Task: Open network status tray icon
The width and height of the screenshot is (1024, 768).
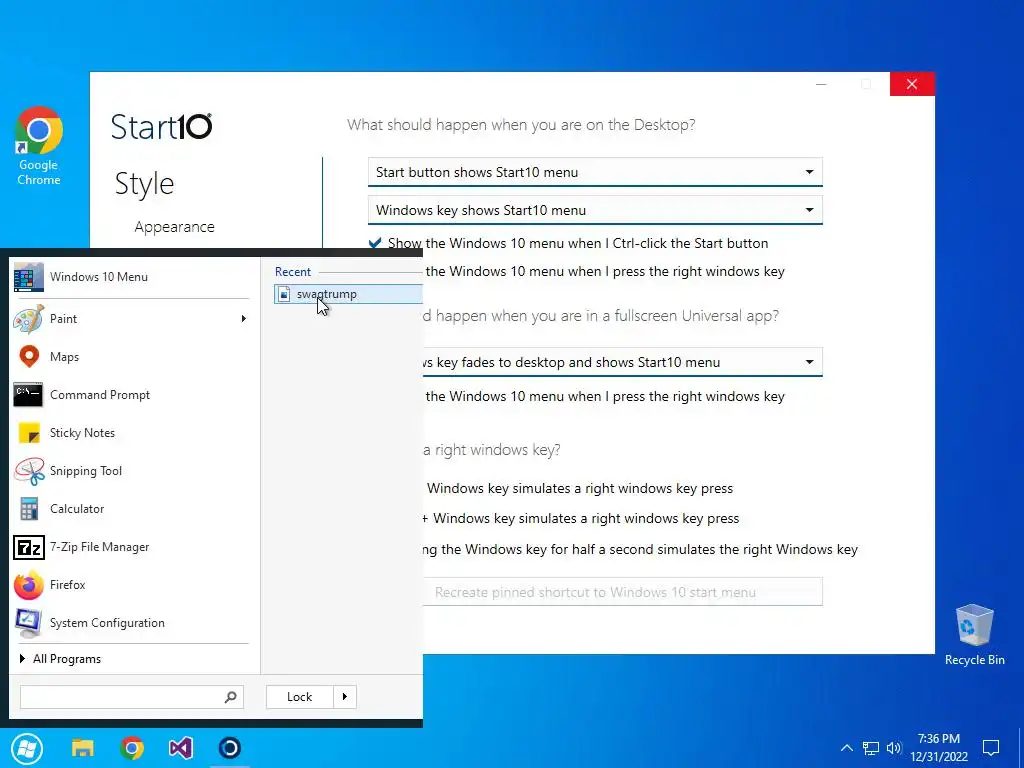Action: [871, 748]
